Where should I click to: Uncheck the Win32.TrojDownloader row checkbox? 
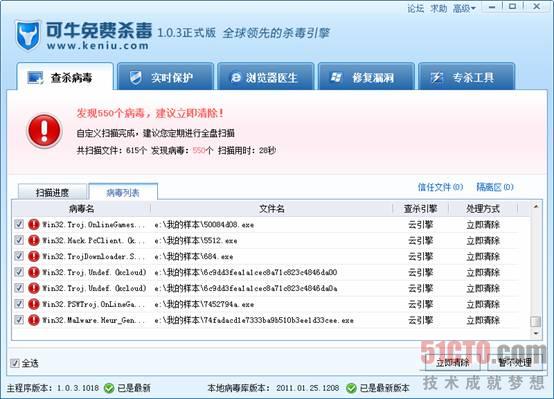click(19, 256)
